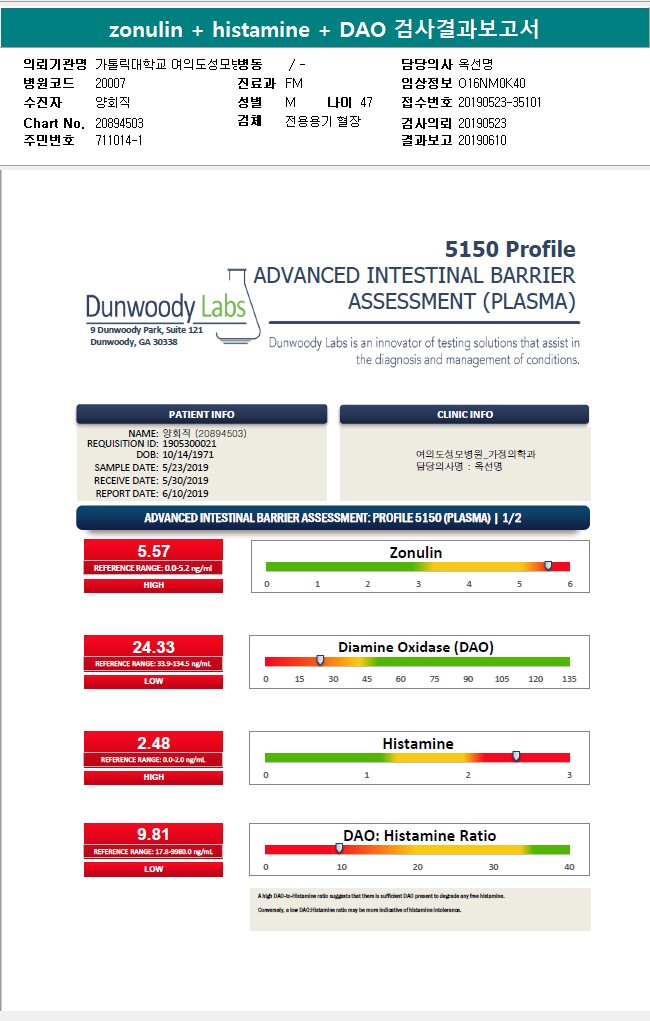Viewport: 650px width, 1021px height.
Task: Click the DAO value 24.33 box
Action: (153, 647)
